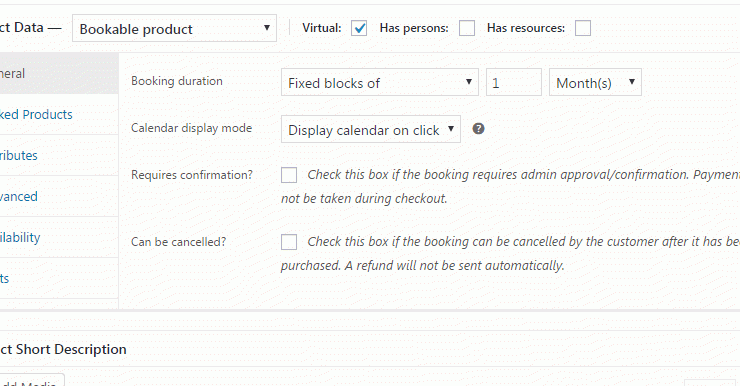This screenshot has width=740, height=386.
Task: Click the Booking duration label
Action: 177,81
